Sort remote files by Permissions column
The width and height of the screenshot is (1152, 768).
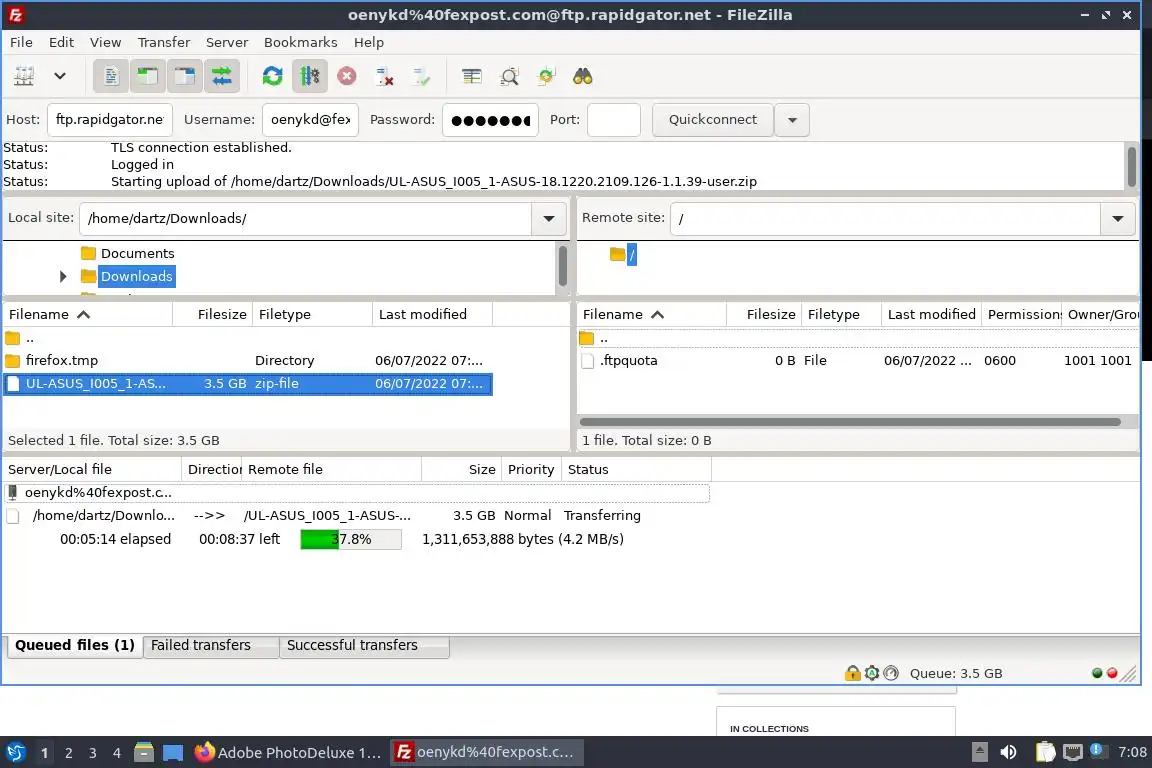1022,315
